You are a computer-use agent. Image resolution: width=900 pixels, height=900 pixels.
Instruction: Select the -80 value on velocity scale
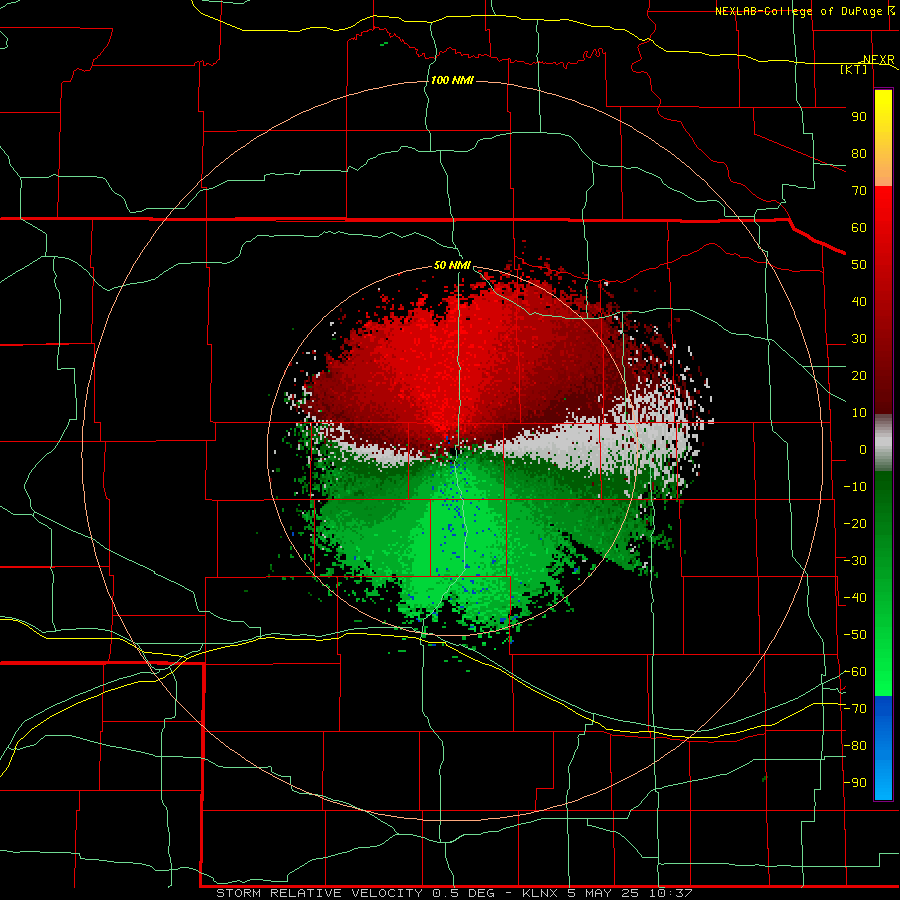pyautogui.click(x=855, y=746)
